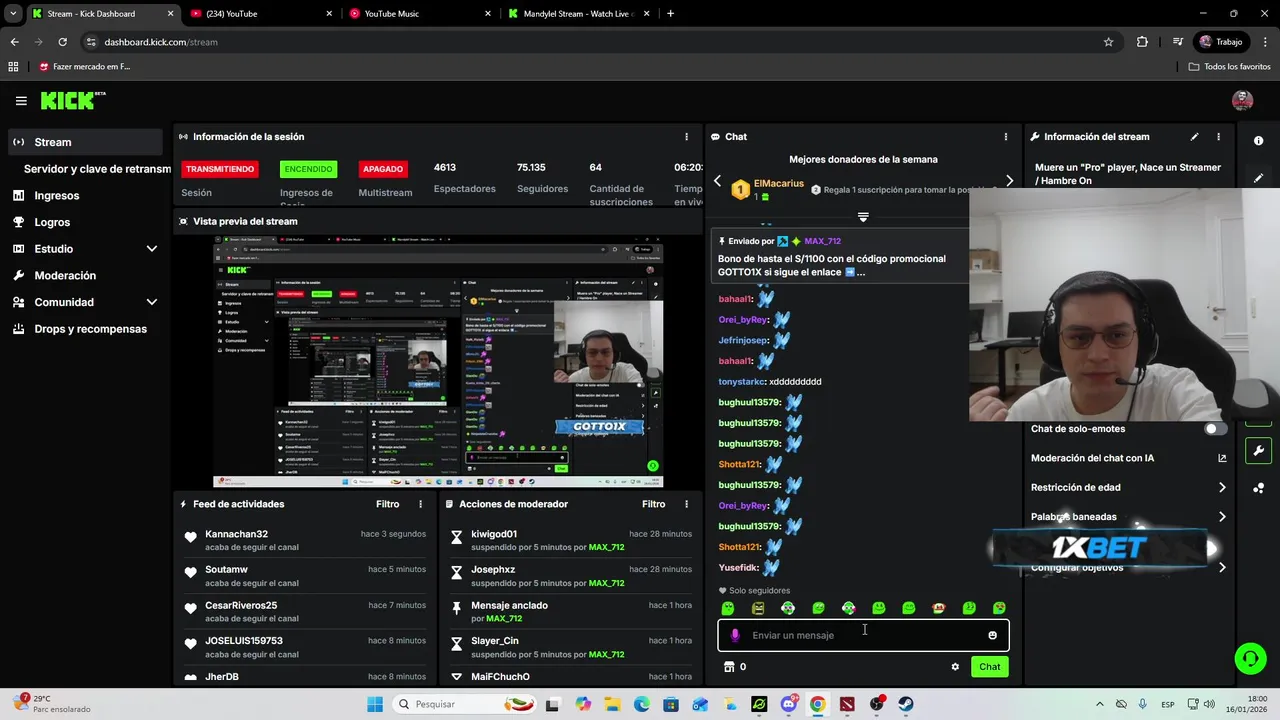Image resolution: width=1280 pixels, height=720 pixels.
Task: Click the ENCENDIDO status badge
Action: 308,169
